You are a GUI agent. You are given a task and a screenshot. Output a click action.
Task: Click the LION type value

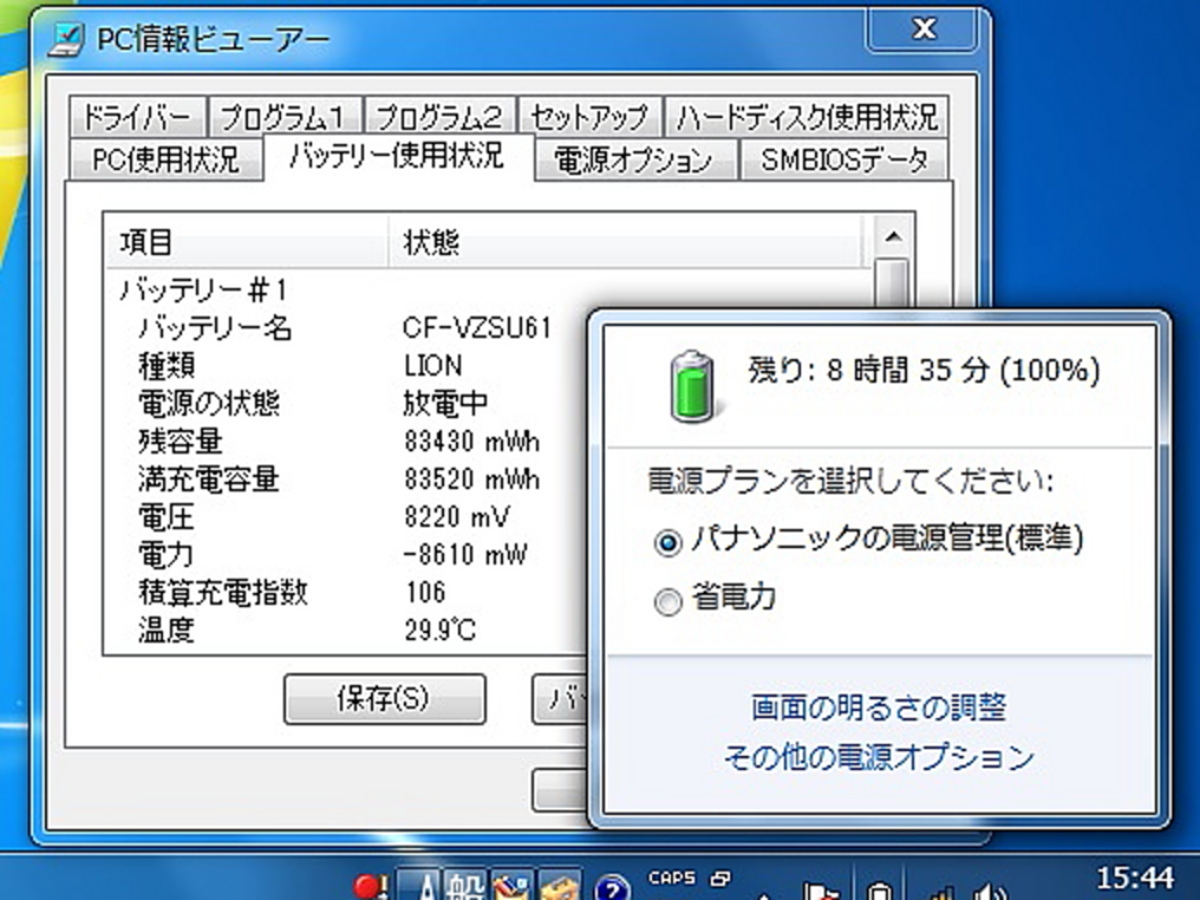point(433,366)
